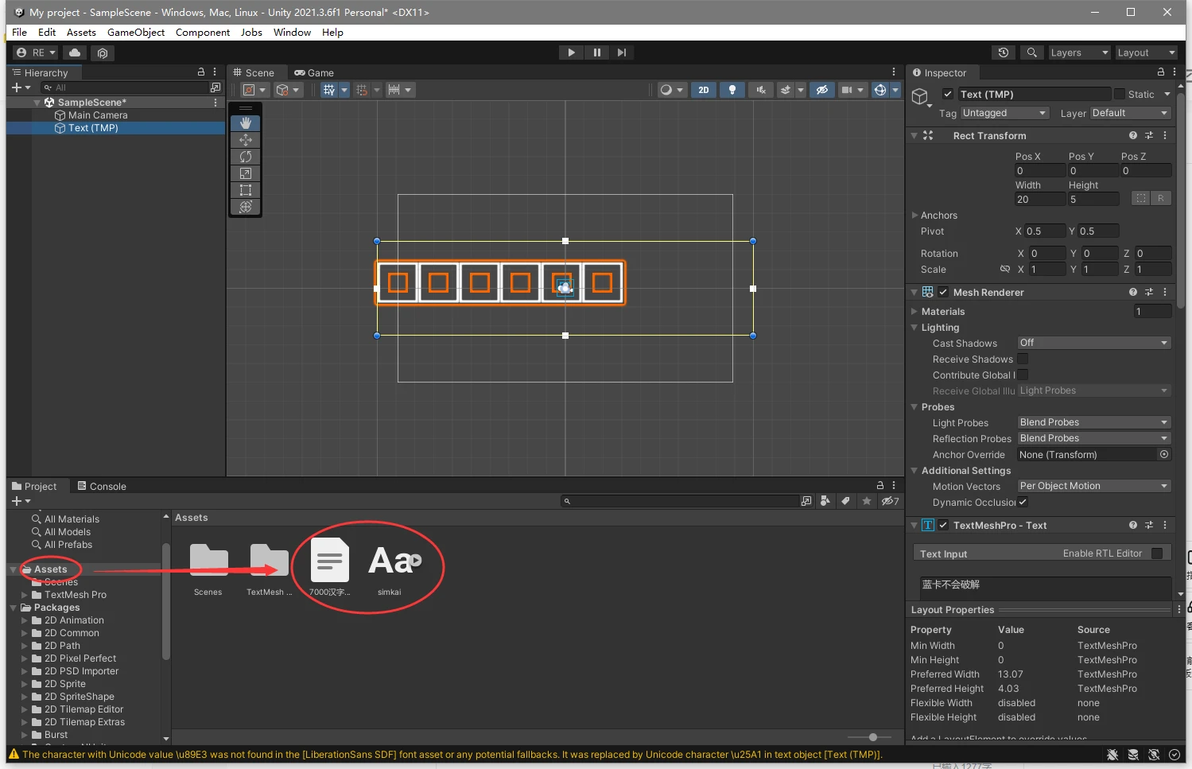Open the Cast Shadows dropdown

pyautogui.click(x=1093, y=343)
